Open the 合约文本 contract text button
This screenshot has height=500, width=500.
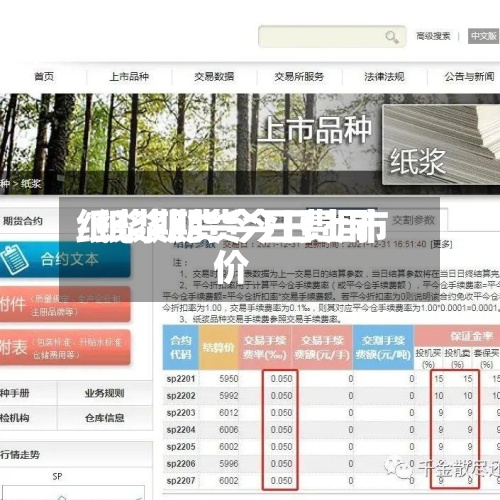point(65,259)
